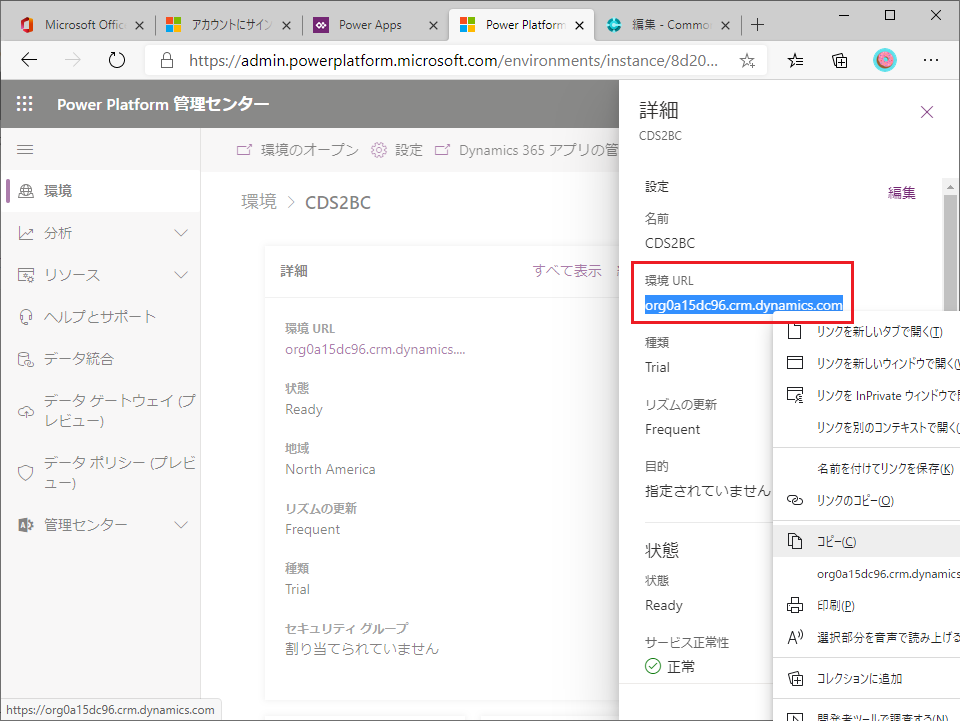Viewport: 960px width, 721px height.
Task: Click the 管理センター admin icon
Action: 26,525
